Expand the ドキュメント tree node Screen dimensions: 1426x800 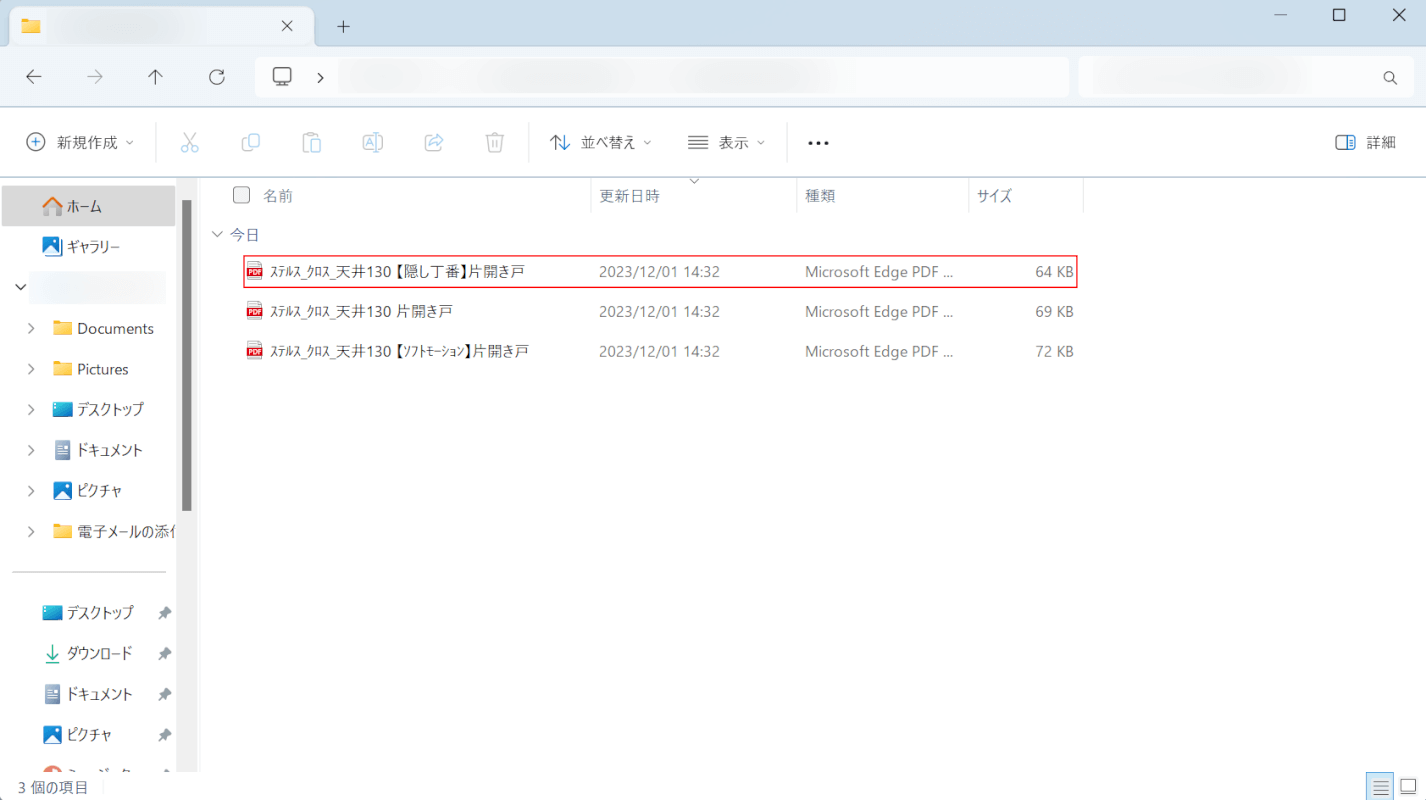click(x=31, y=450)
